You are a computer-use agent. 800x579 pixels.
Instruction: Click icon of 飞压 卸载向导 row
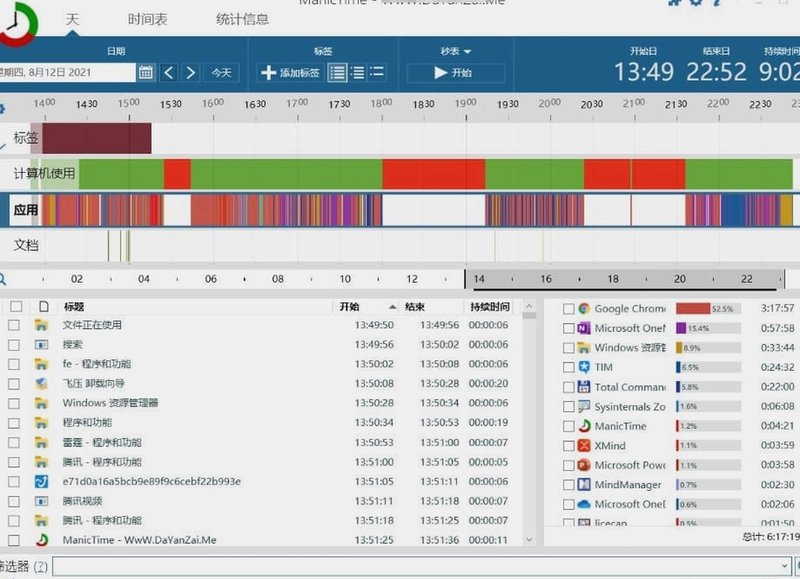(x=41, y=384)
